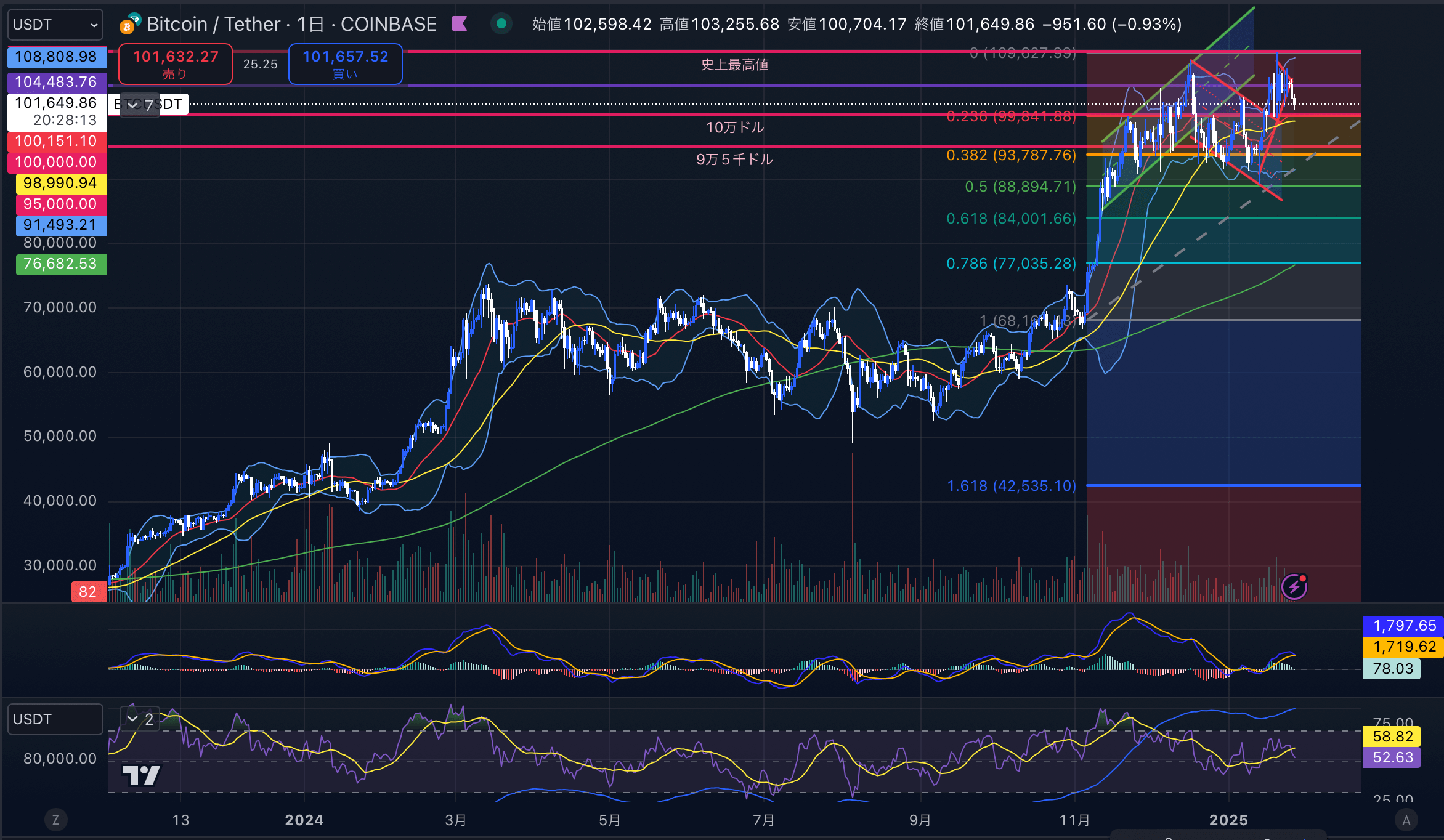Click the 9万5千ドル line label

(x=734, y=160)
